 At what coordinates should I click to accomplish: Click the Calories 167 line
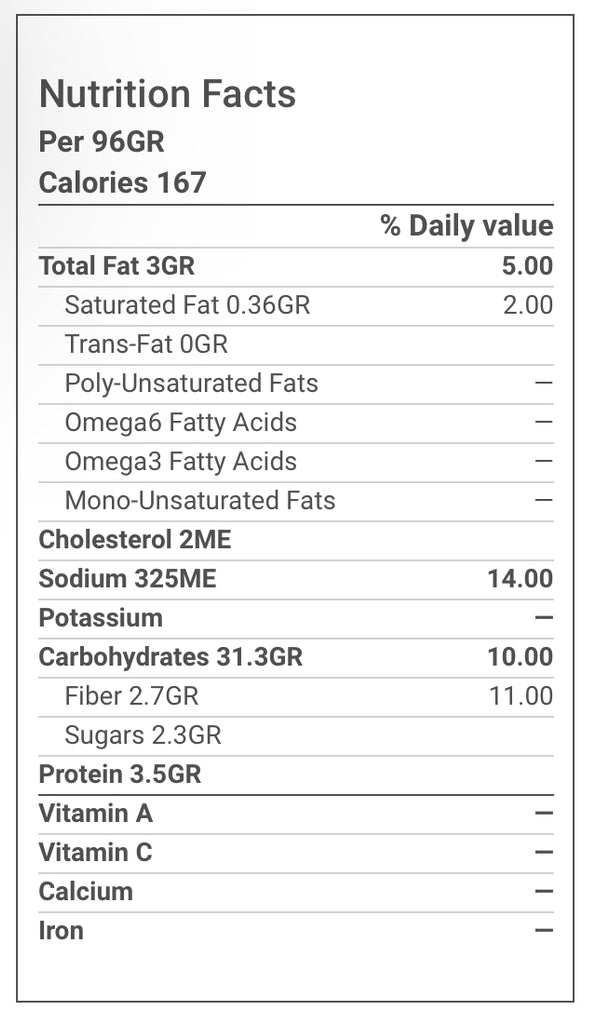122,182
